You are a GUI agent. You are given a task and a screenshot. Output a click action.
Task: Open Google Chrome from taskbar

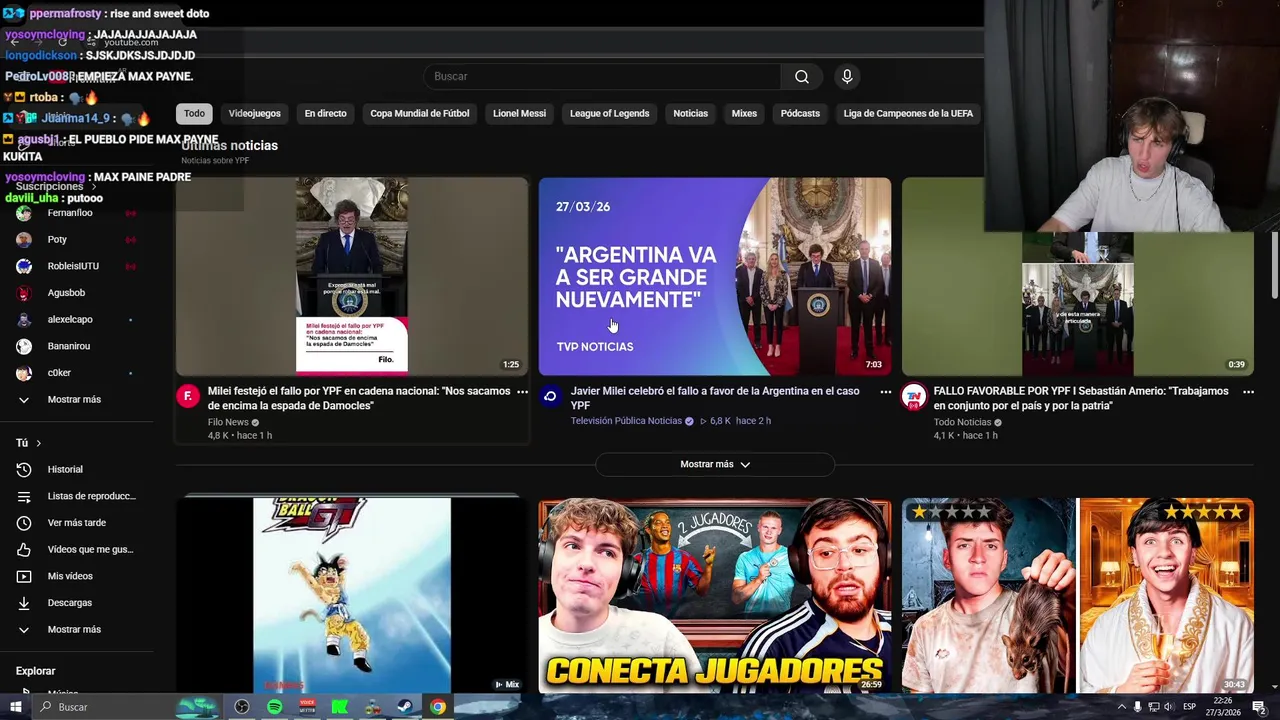438,707
